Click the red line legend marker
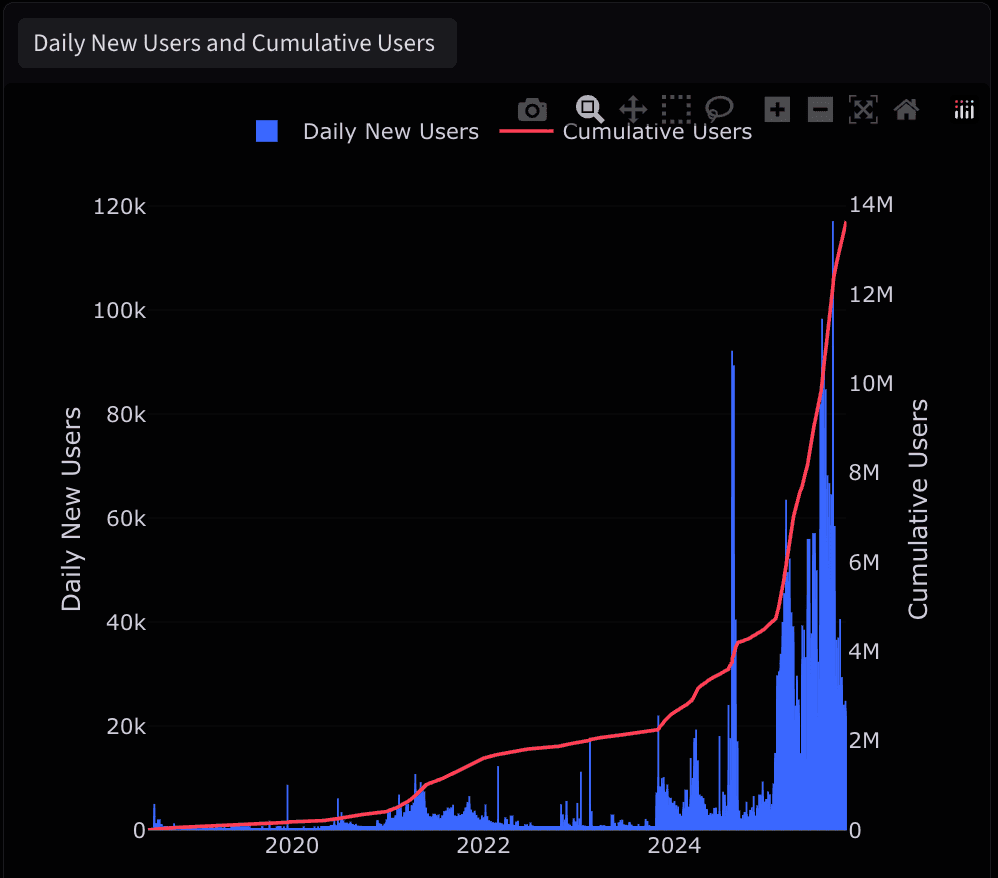The image size is (998, 878). click(x=526, y=131)
